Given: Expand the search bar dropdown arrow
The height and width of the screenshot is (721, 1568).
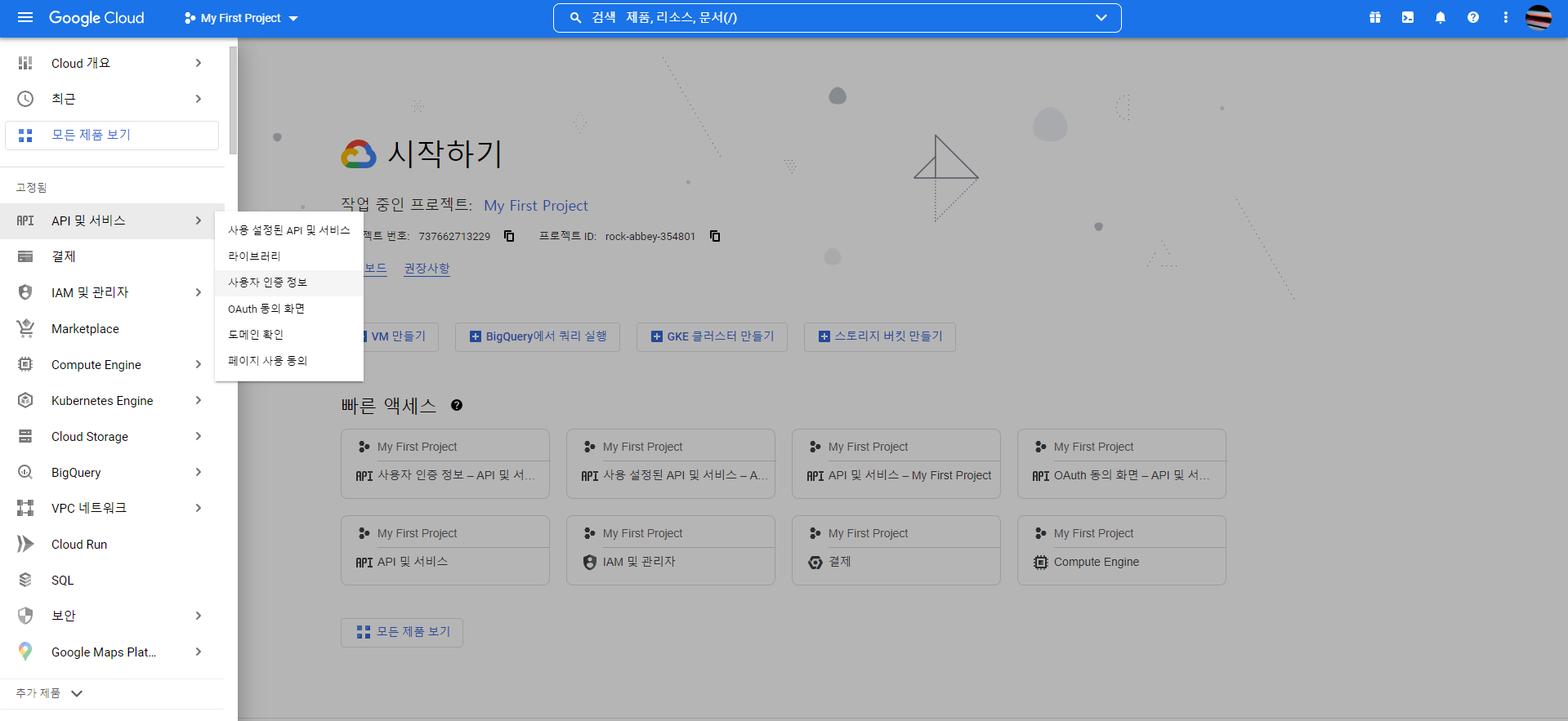Looking at the screenshot, I should pos(1101,17).
